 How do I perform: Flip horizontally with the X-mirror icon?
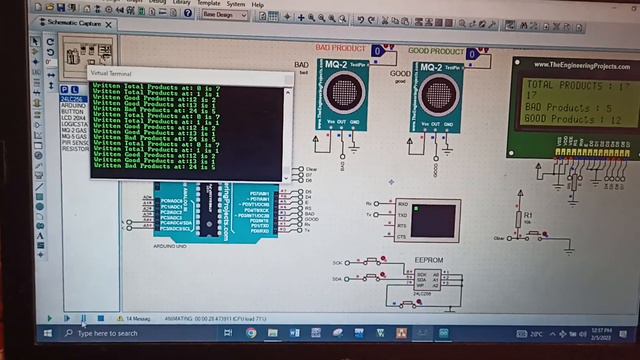click(51, 75)
